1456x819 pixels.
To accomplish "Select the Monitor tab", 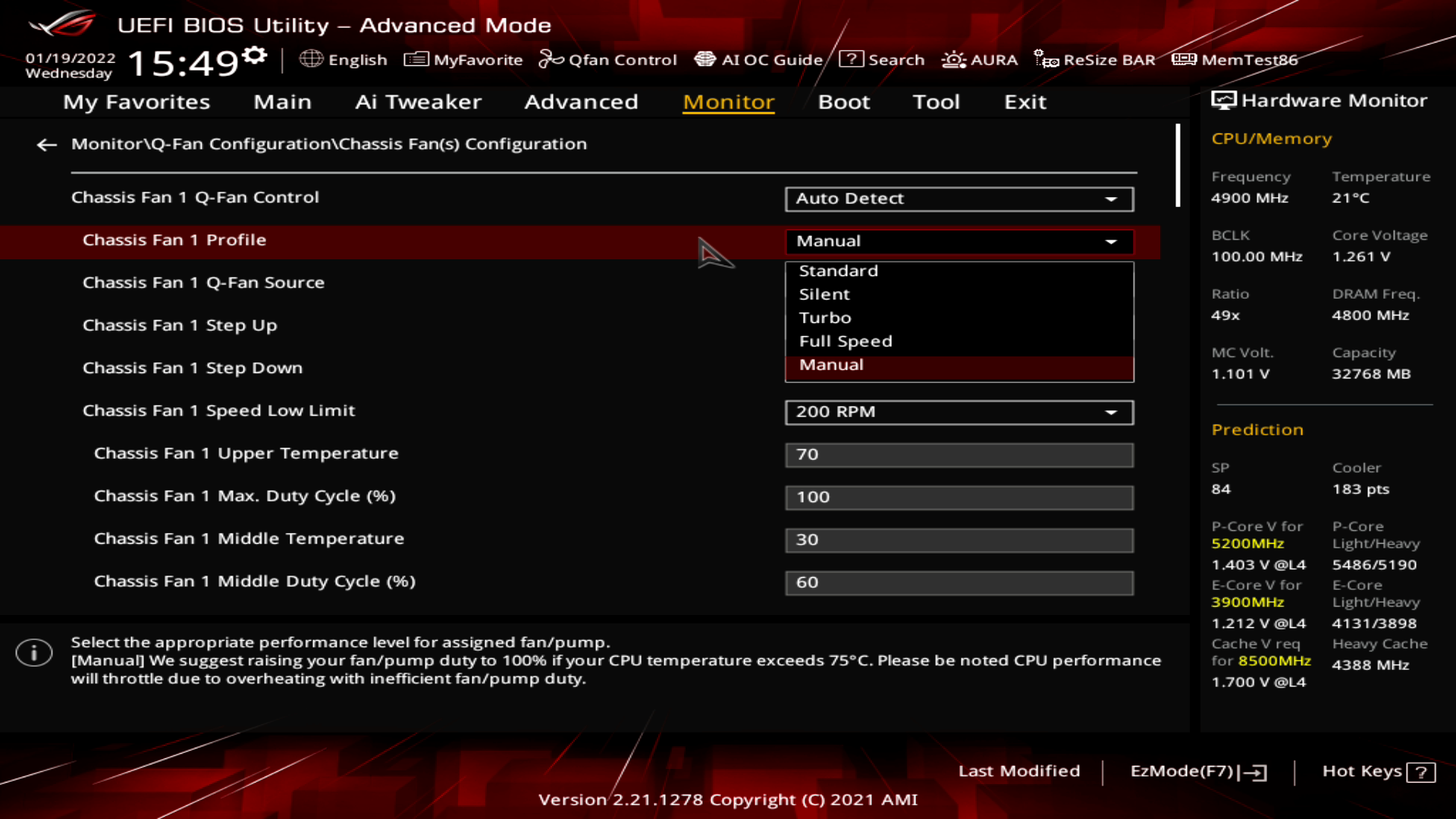I will pyautogui.click(x=728, y=102).
